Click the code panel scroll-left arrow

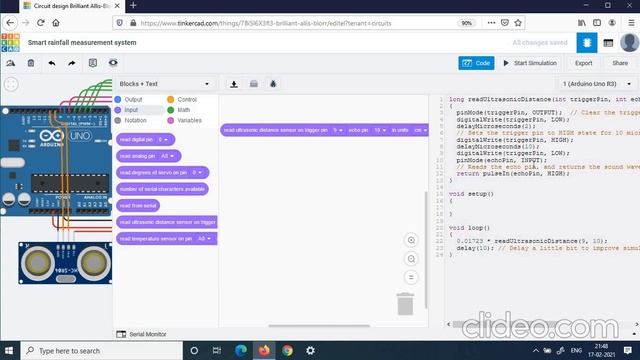449,324
